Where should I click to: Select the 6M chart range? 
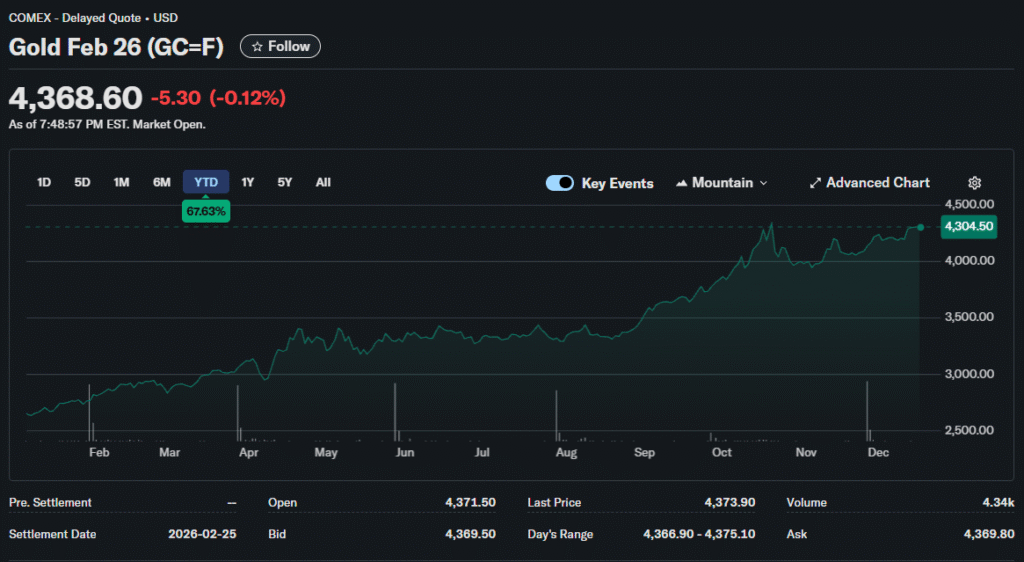161,182
